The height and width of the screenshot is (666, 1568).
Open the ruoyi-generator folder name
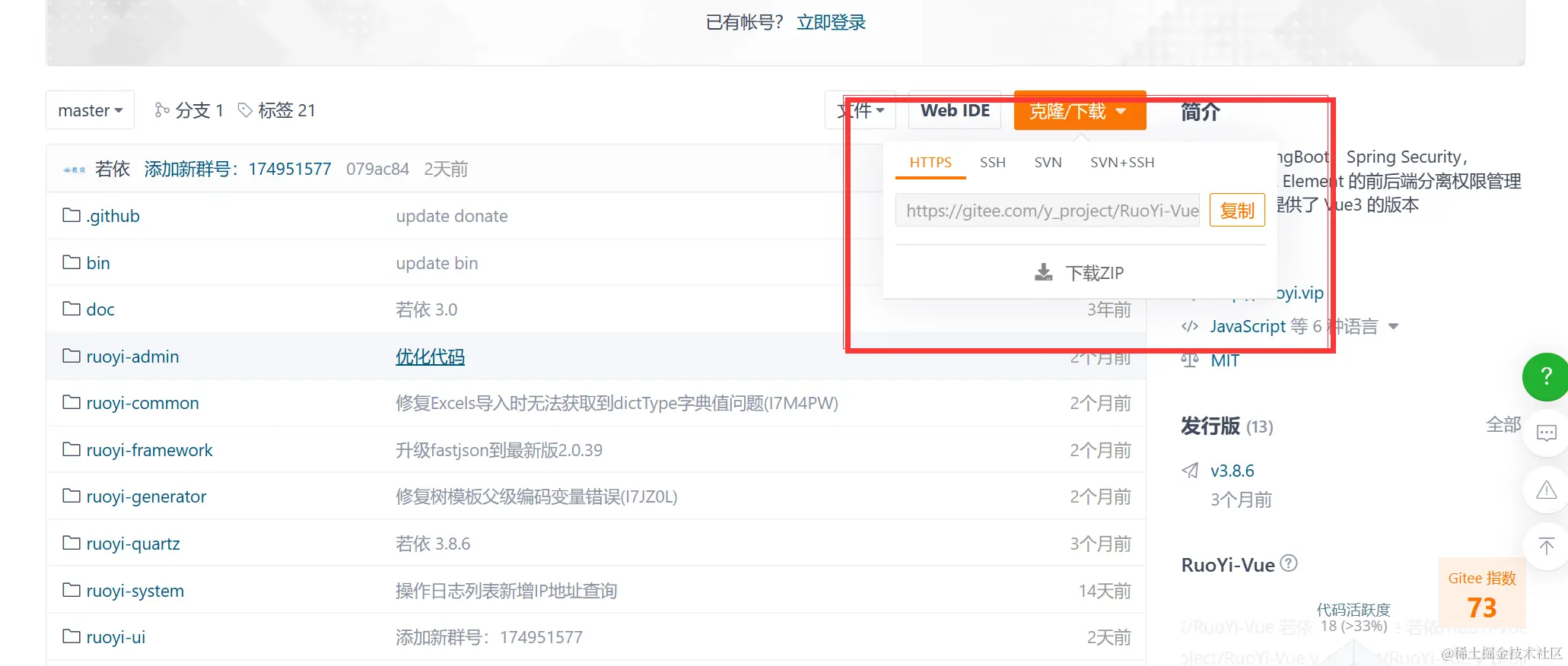pyautogui.click(x=146, y=496)
